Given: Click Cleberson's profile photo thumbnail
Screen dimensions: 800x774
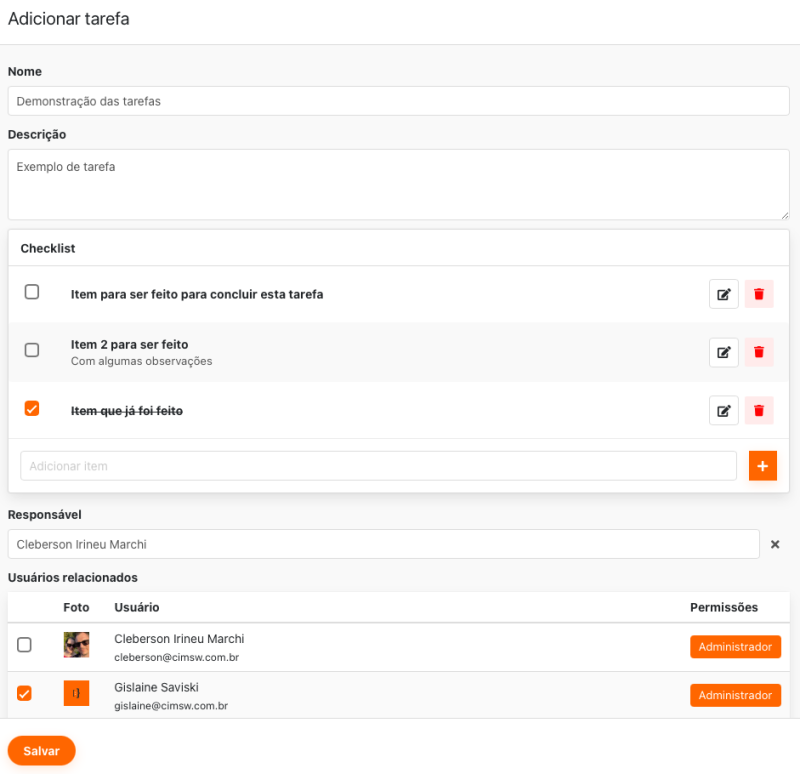Looking at the screenshot, I should (77, 645).
